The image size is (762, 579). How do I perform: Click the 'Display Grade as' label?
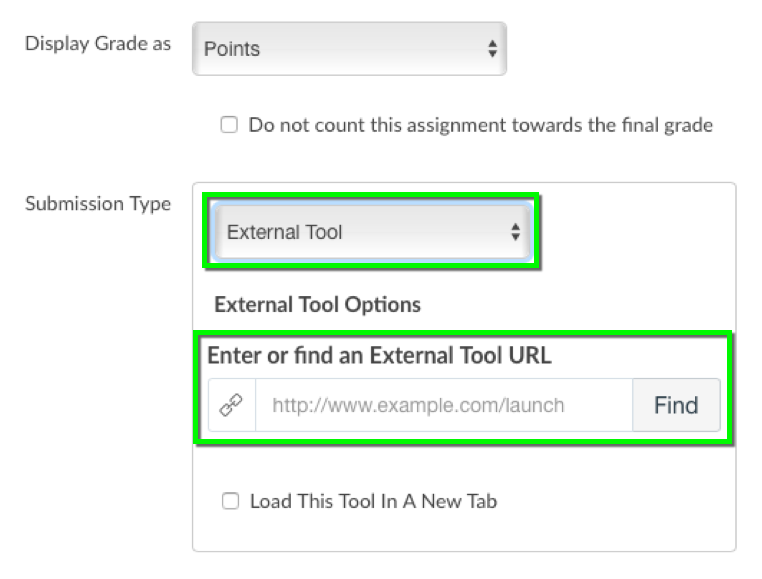pos(98,44)
